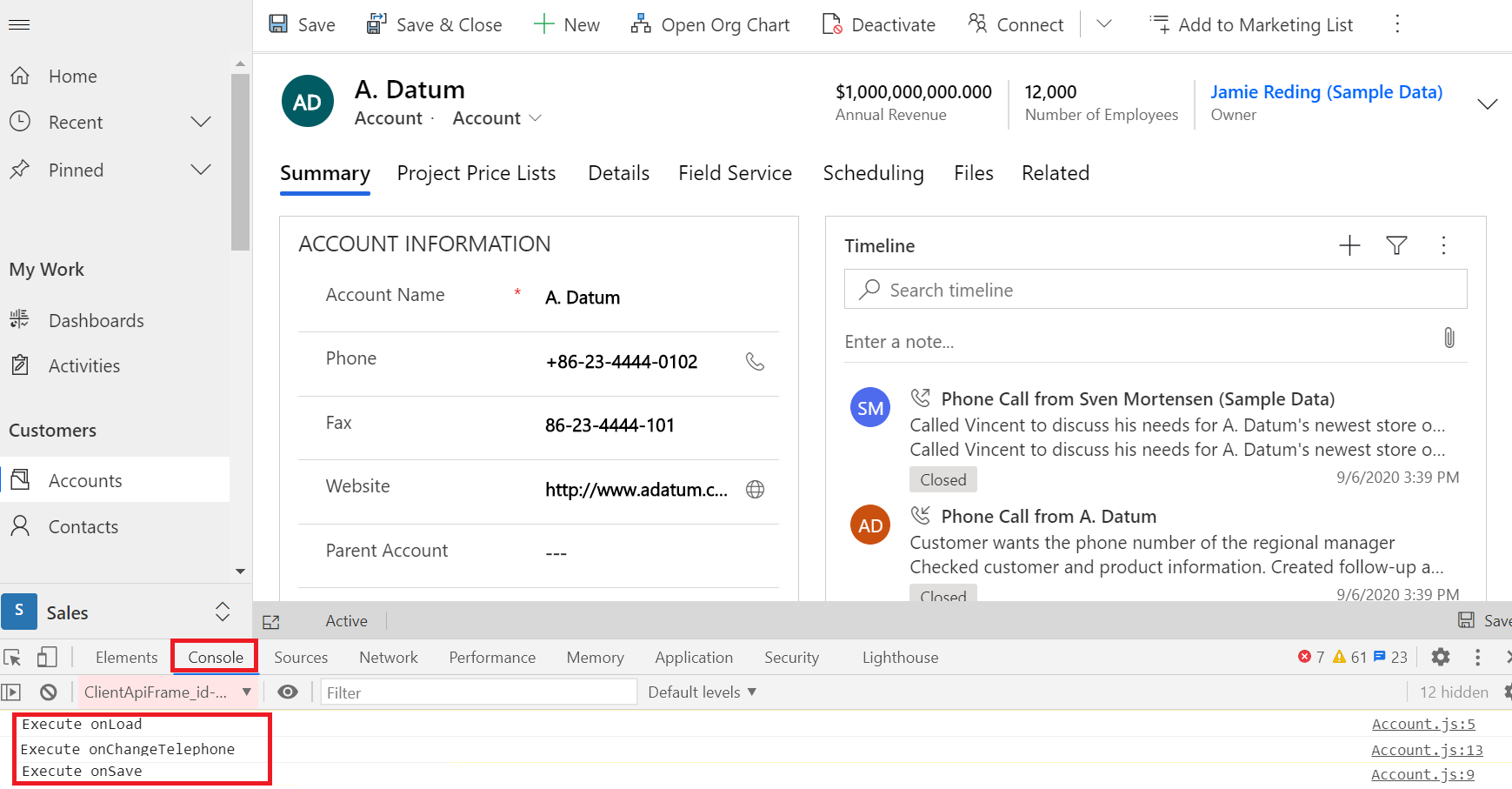Image resolution: width=1512 pixels, height=789 pixels.
Task: Switch to the Project Price Lists tab
Action: tap(476, 173)
